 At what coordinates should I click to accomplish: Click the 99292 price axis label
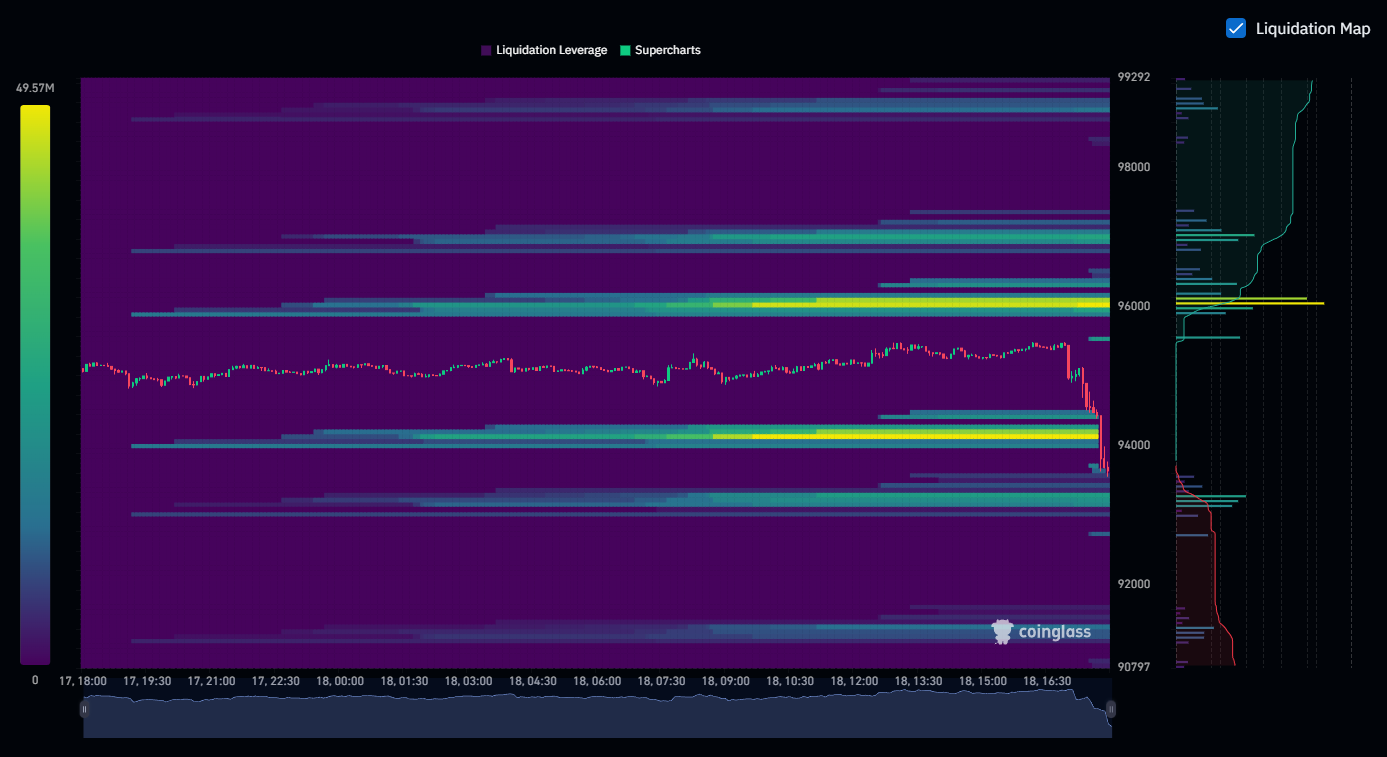[1133, 76]
